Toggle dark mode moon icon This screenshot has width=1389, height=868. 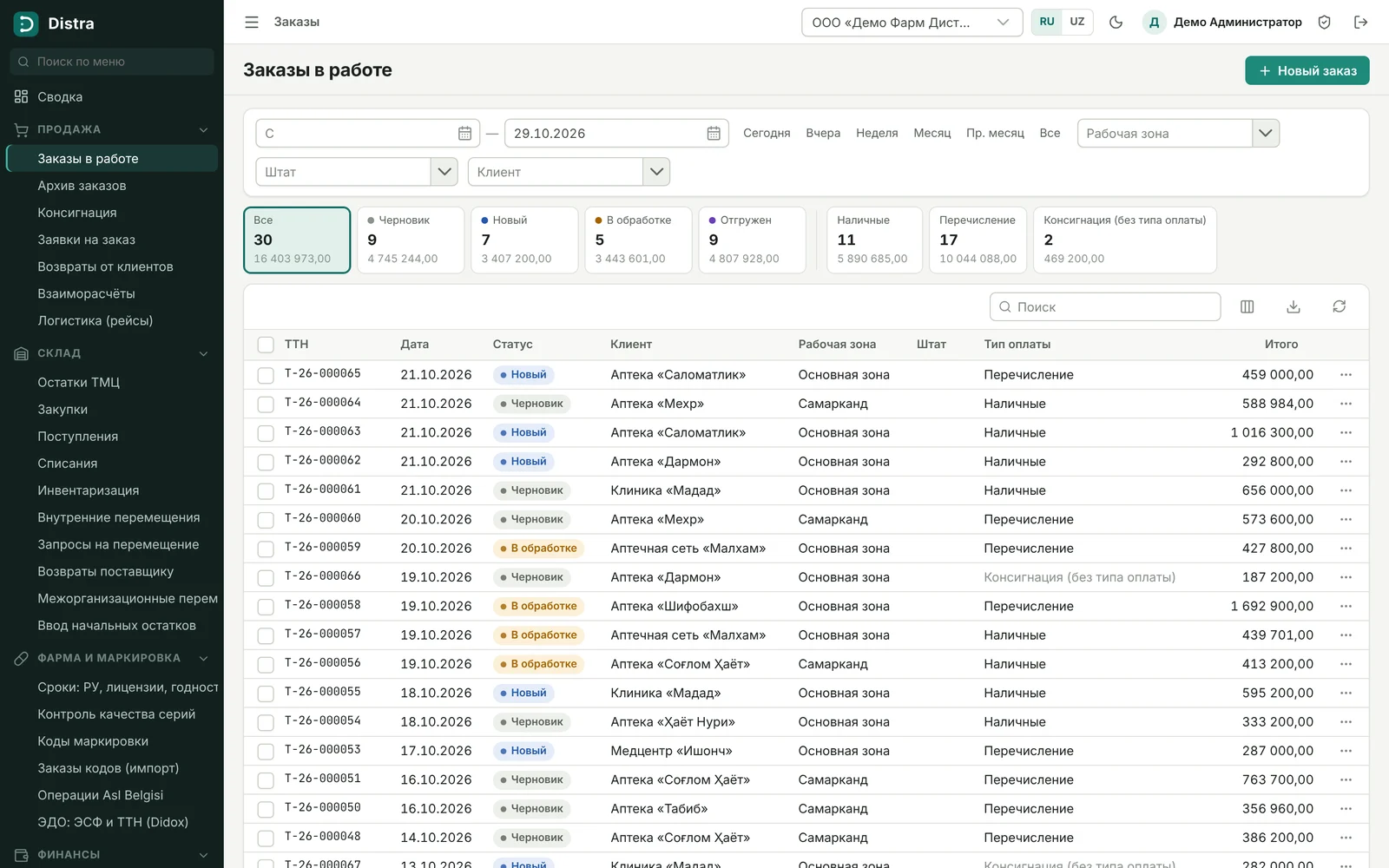click(x=1116, y=23)
